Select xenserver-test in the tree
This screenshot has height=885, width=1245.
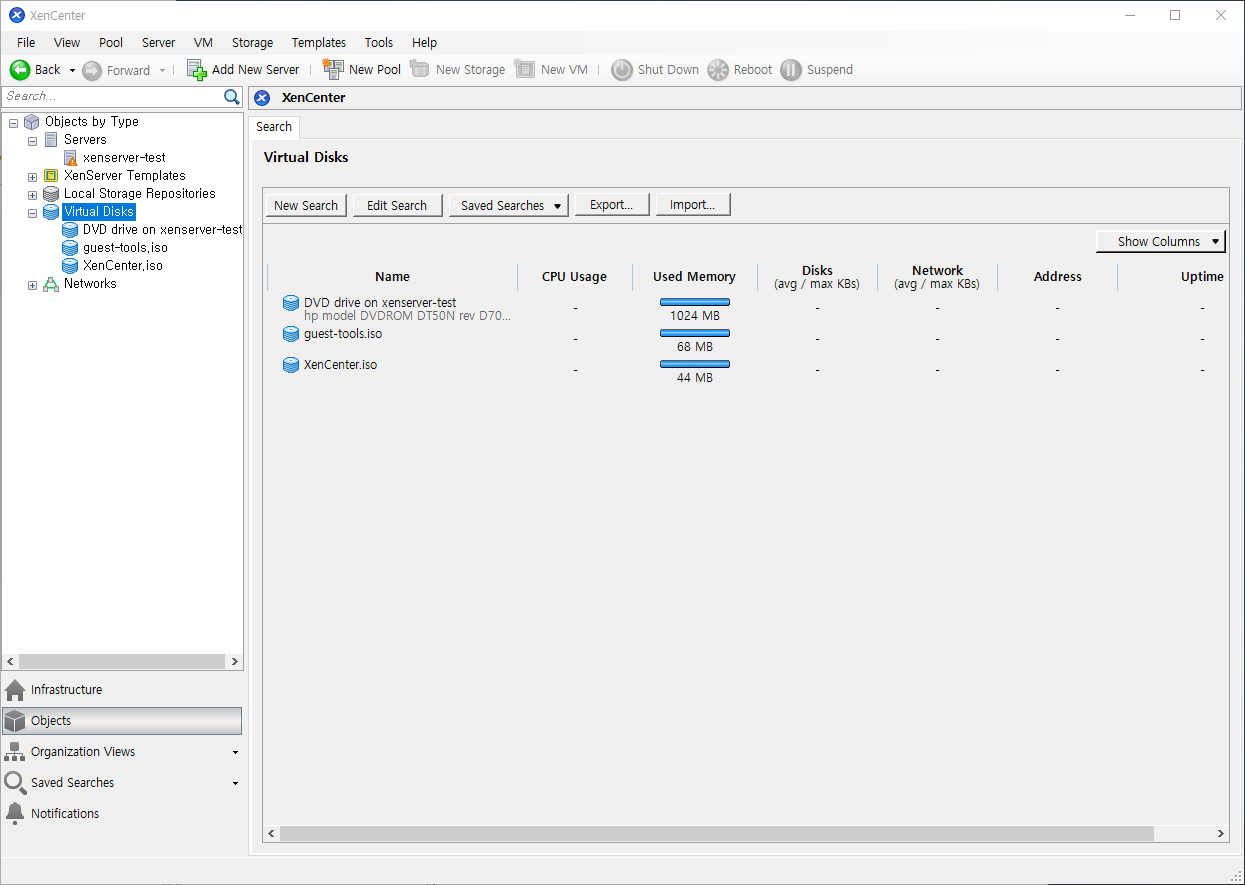coord(124,158)
